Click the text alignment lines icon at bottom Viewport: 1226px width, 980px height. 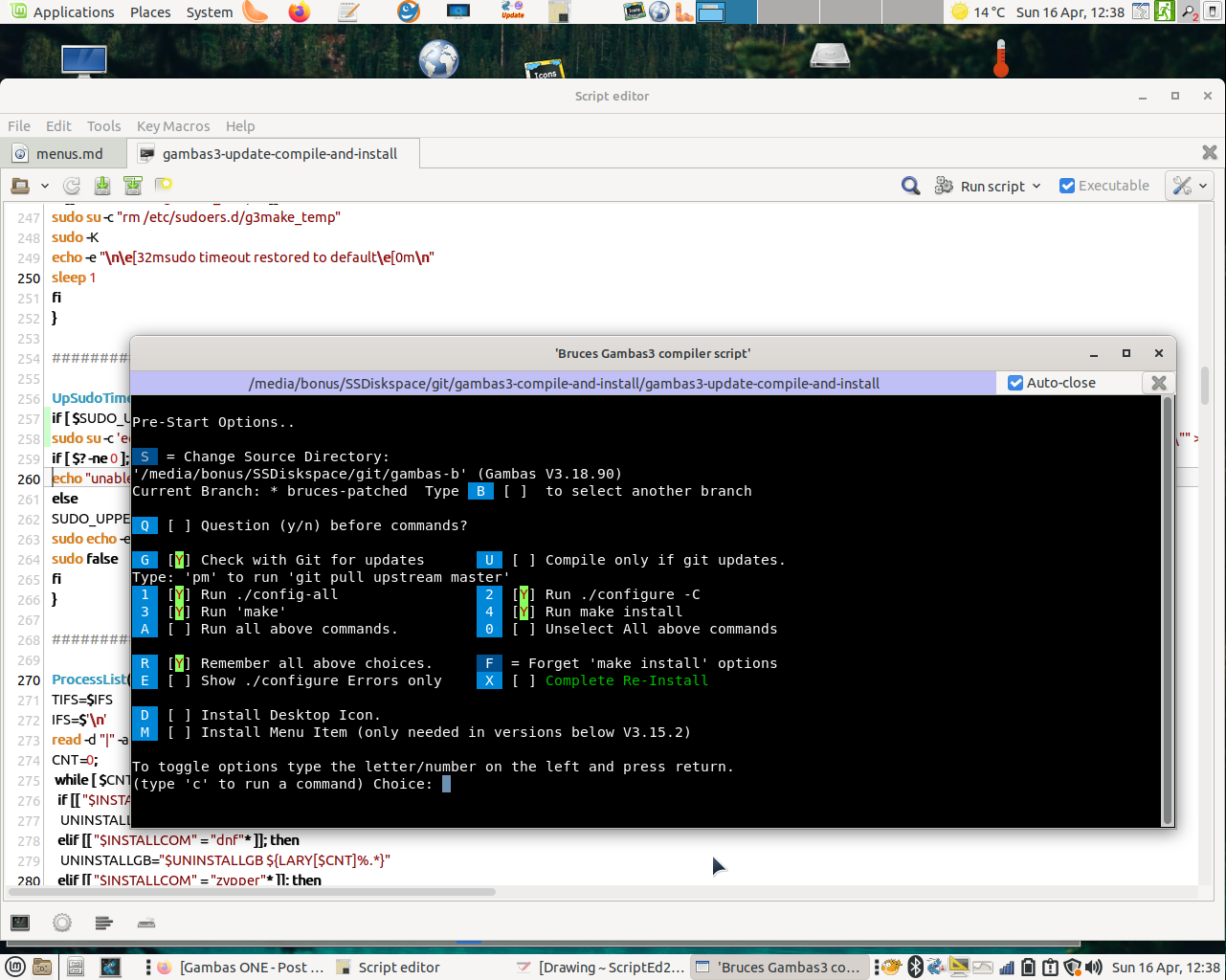pos(104,923)
